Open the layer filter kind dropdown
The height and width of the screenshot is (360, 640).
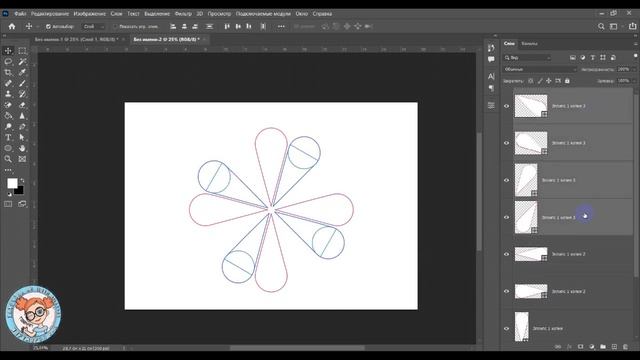coord(527,58)
